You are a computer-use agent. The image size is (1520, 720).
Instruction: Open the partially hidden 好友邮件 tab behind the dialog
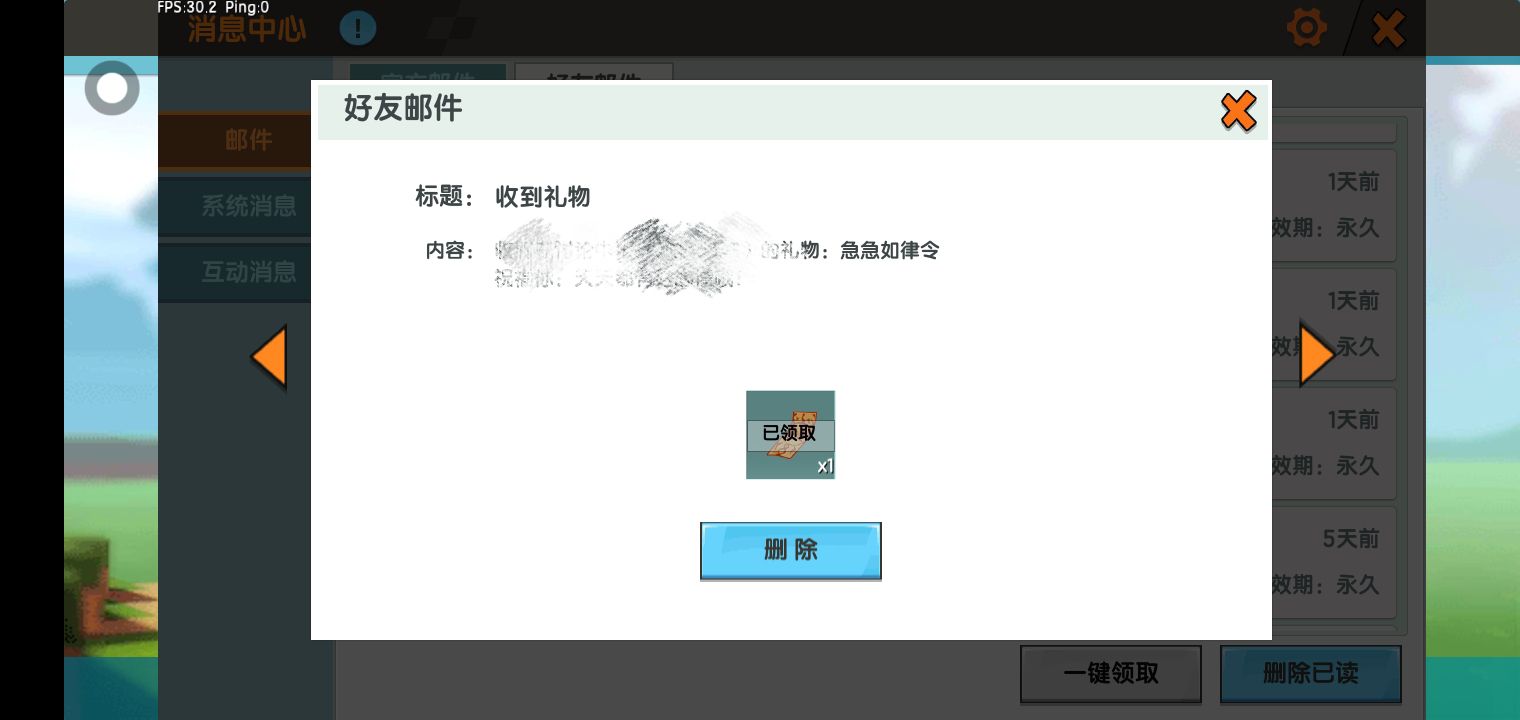pyautogui.click(x=594, y=72)
